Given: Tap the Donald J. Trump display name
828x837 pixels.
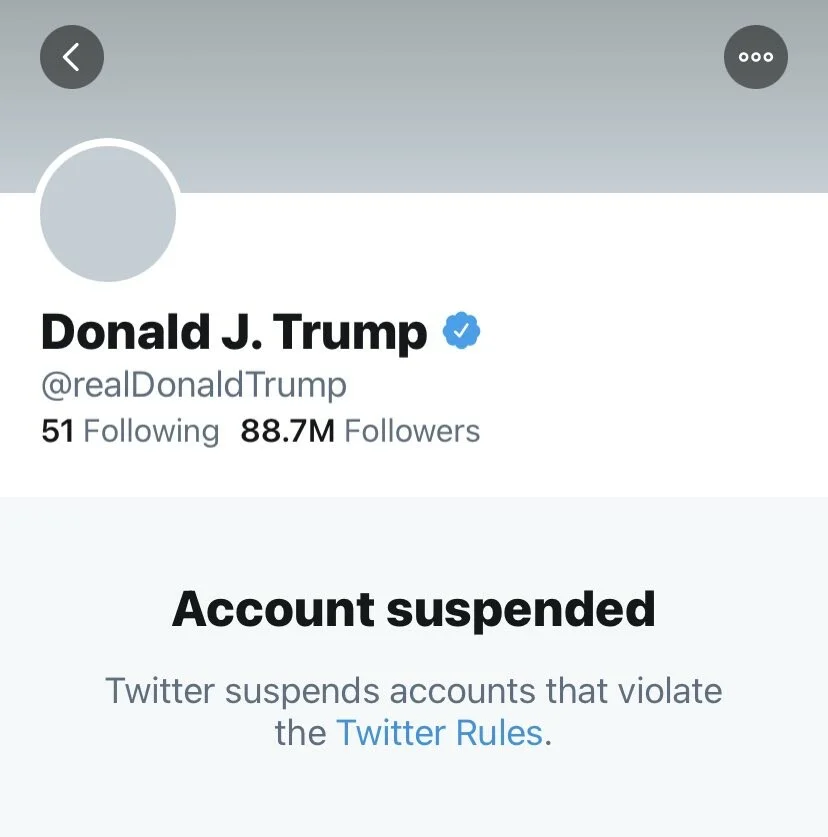Looking at the screenshot, I should [x=234, y=332].
